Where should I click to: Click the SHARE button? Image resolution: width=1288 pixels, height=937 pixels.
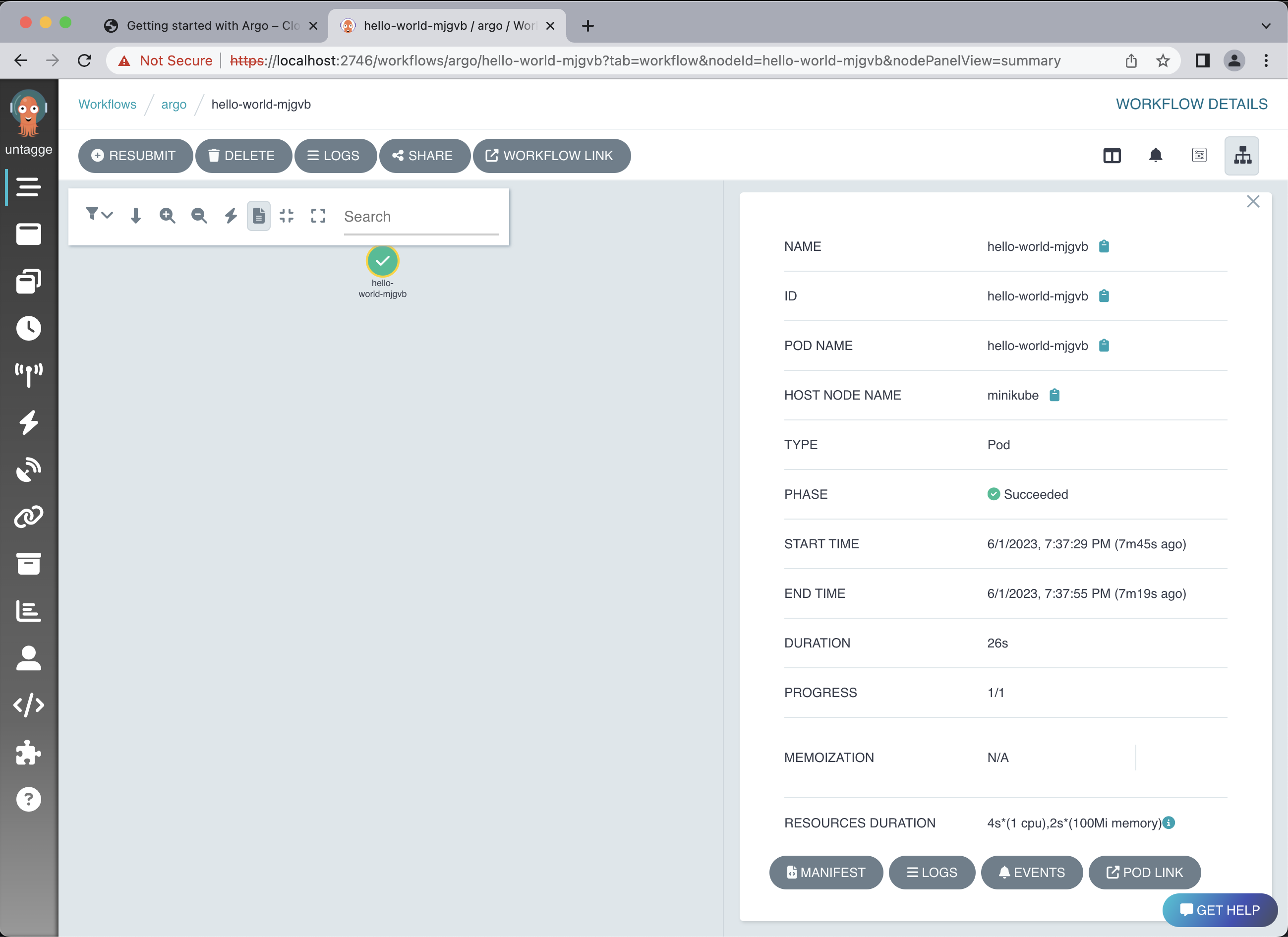[424, 156]
